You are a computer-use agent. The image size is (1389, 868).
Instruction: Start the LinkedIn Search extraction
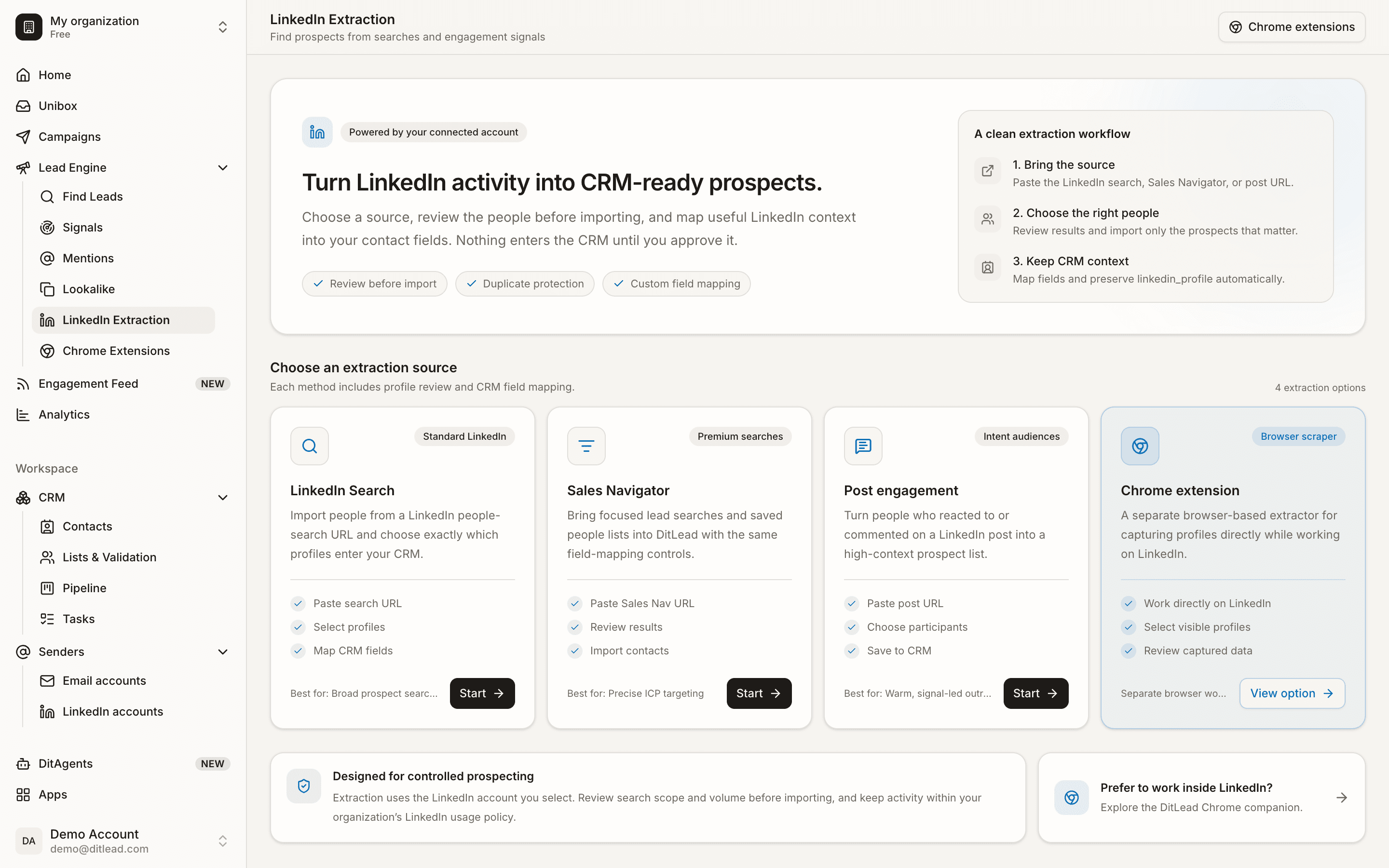(482, 693)
